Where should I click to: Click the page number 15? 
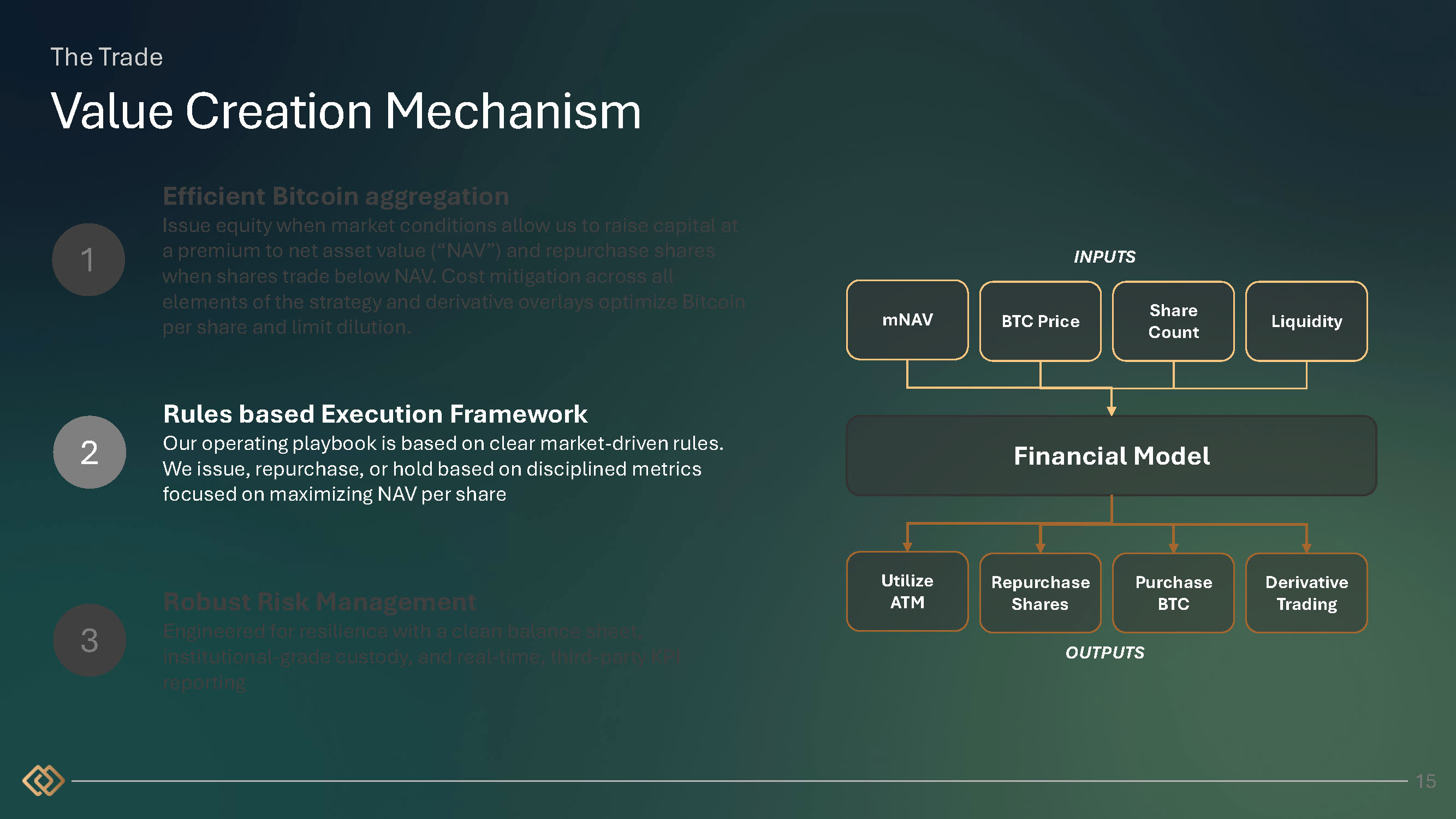click(1425, 781)
